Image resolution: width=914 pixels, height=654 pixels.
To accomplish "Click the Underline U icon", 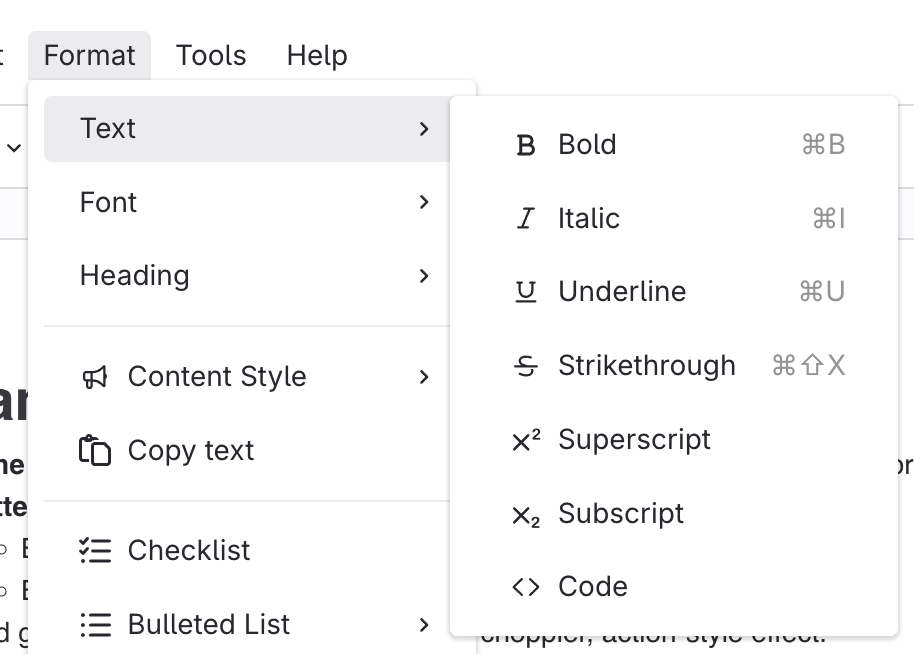I will pyautogui.click(x=526, y=292).
